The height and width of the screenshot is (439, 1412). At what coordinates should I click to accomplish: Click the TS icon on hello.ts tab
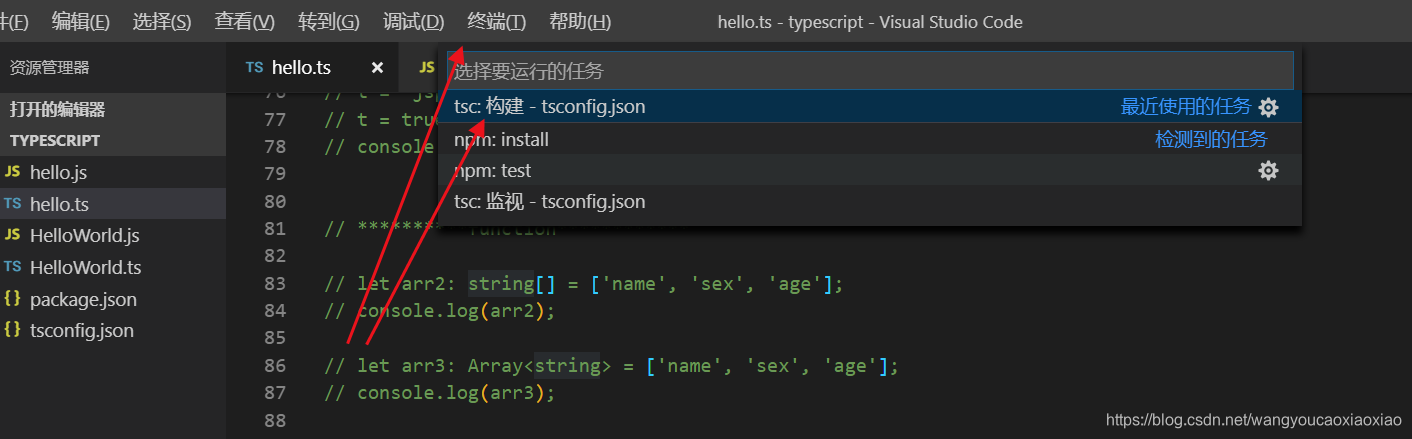pyautogui.click(x=254, y=68)
